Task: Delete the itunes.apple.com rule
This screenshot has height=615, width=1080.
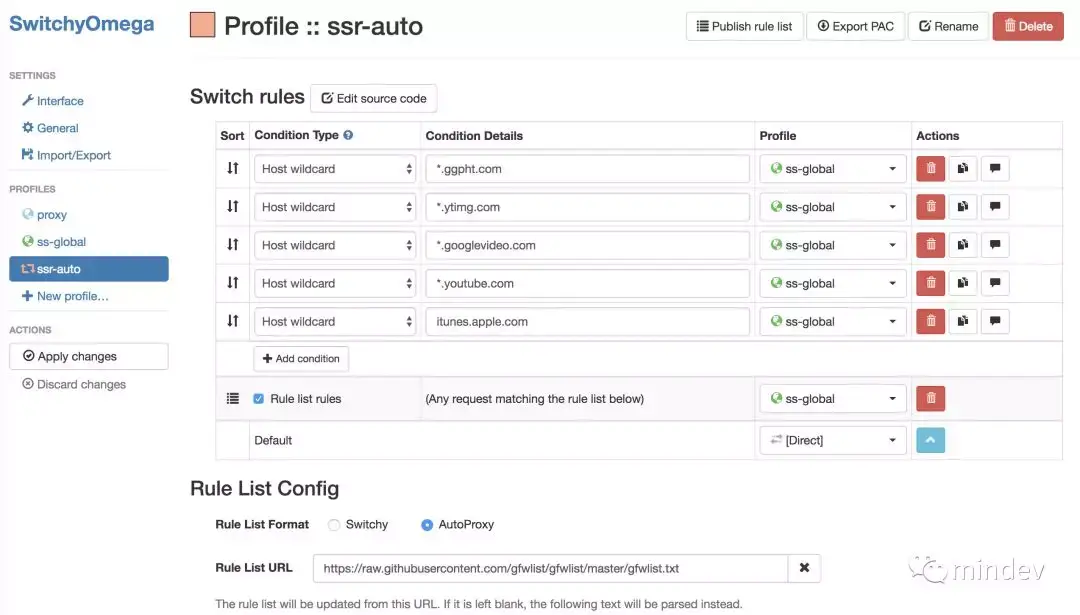Action: [931, 321]
